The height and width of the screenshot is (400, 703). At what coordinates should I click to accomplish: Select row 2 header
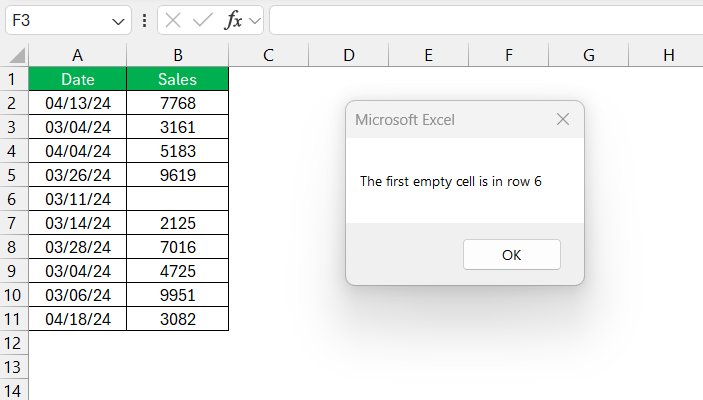coord(14,103)
